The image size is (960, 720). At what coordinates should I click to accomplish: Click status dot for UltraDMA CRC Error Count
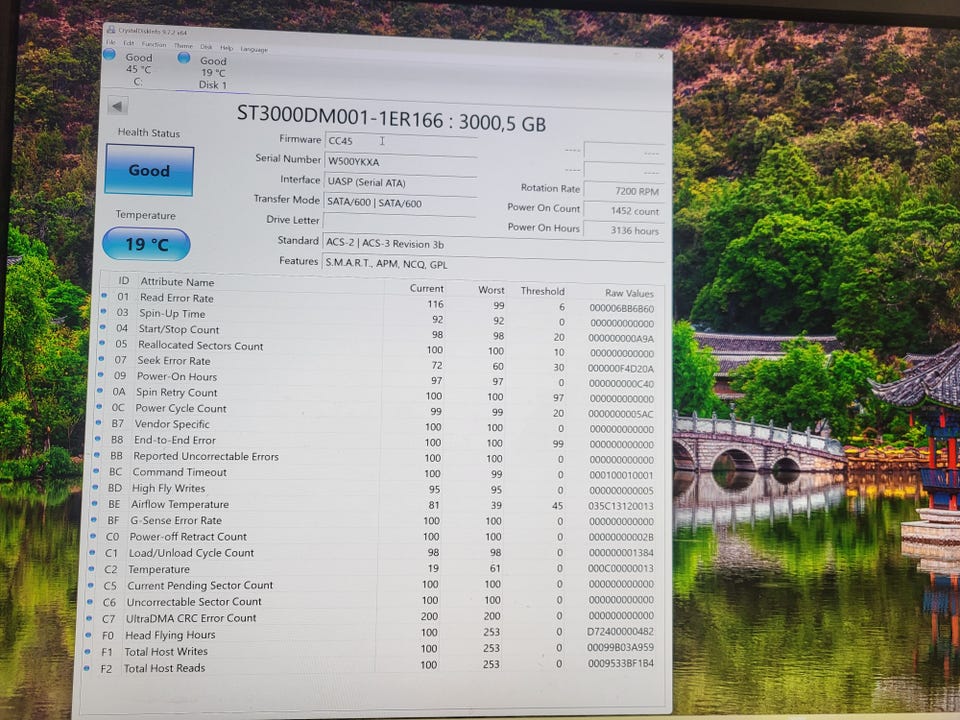click(x=89, y=618)
